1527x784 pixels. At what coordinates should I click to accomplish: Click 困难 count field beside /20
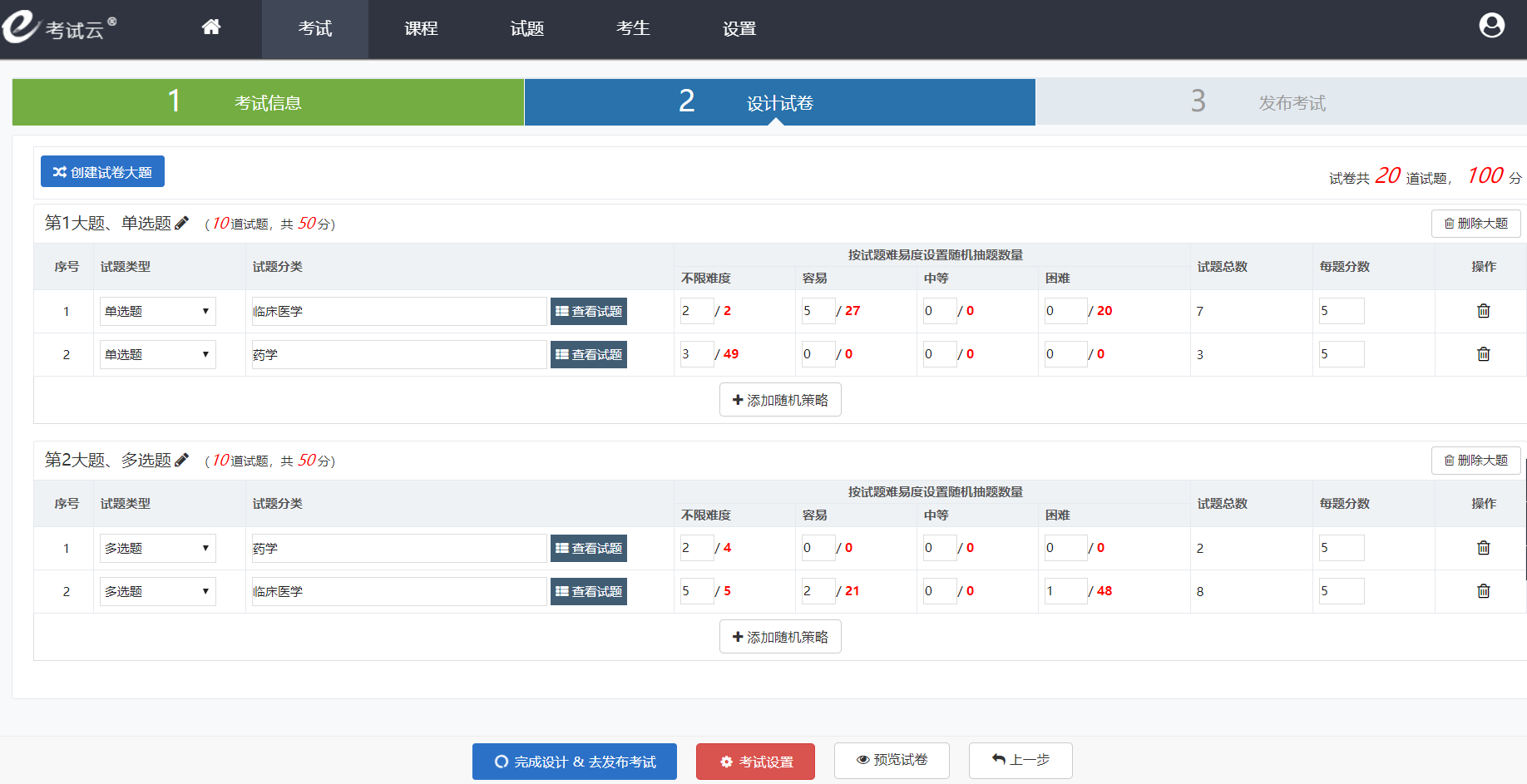click(1065, 311)
